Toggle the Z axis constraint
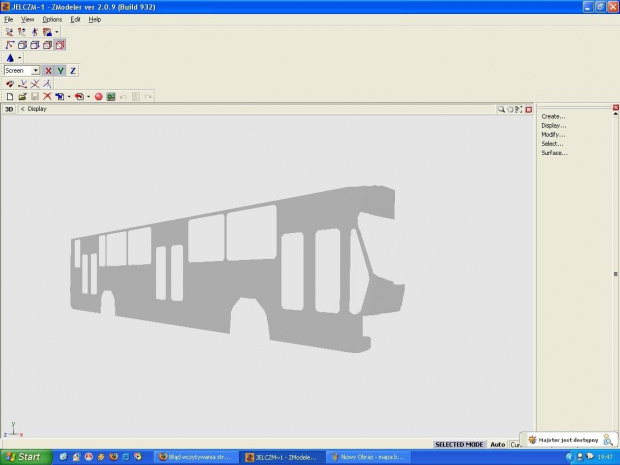The image size is (620, 465). [x=73, y=71]
